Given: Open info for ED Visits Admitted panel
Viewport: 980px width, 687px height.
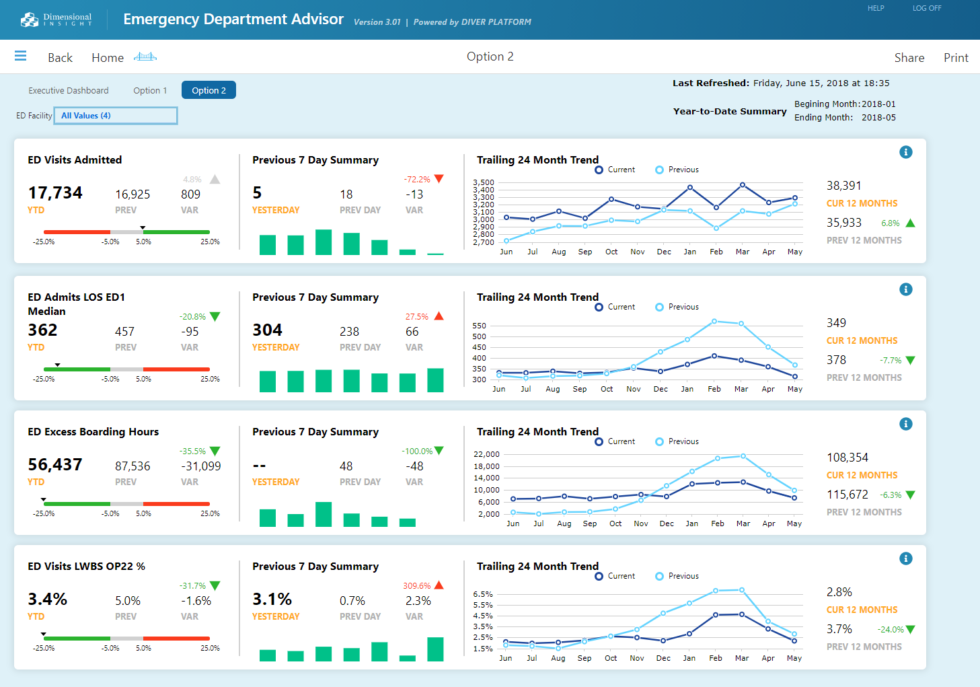Looking at the screenshot, I should [906, 152].
